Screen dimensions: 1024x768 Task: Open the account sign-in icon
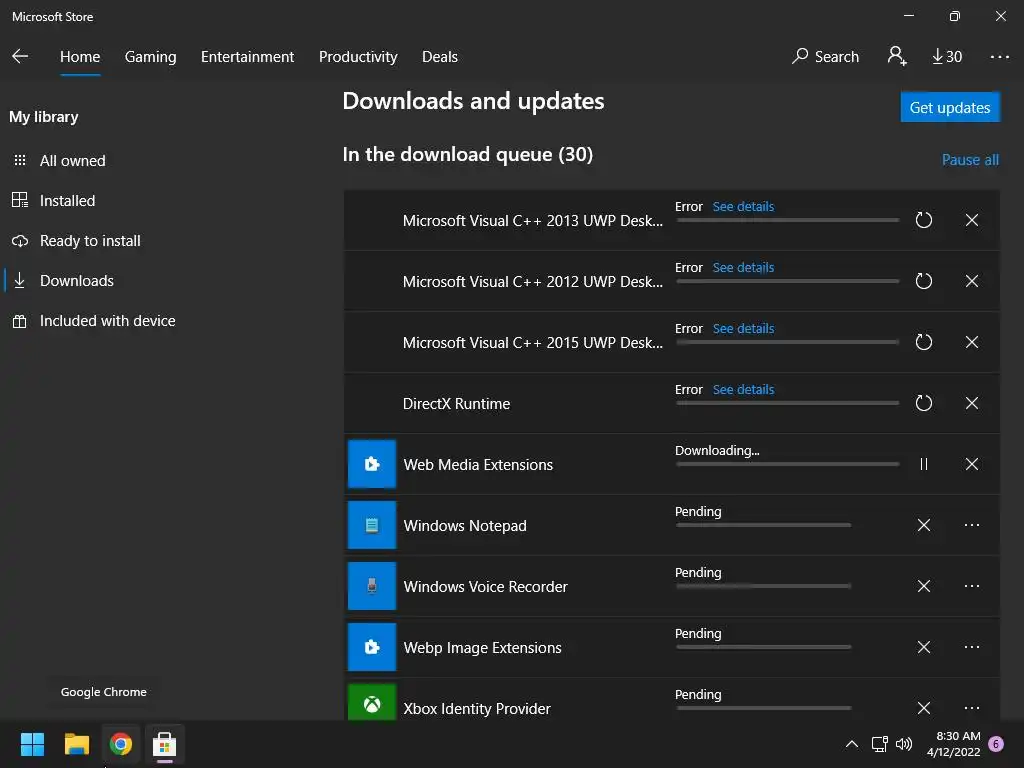click(897, 56)
